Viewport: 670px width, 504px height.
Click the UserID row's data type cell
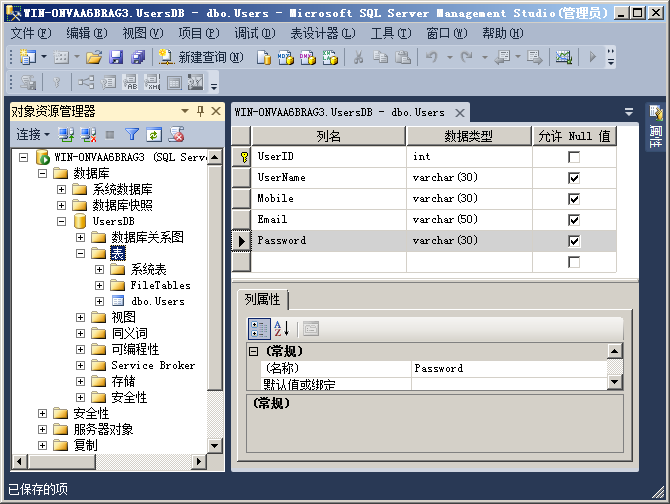pos(469,157)
